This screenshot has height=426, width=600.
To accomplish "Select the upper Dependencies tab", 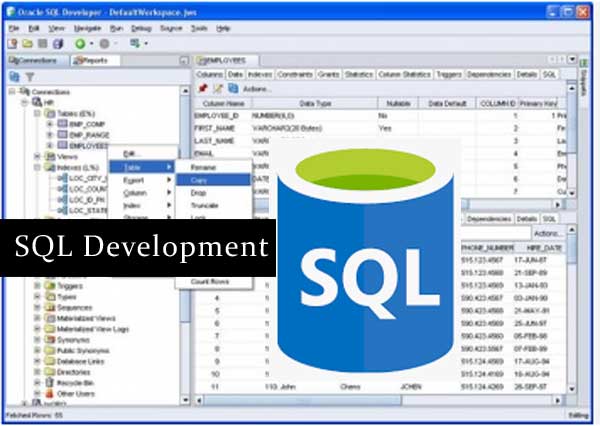I will (x=489, y=75).
